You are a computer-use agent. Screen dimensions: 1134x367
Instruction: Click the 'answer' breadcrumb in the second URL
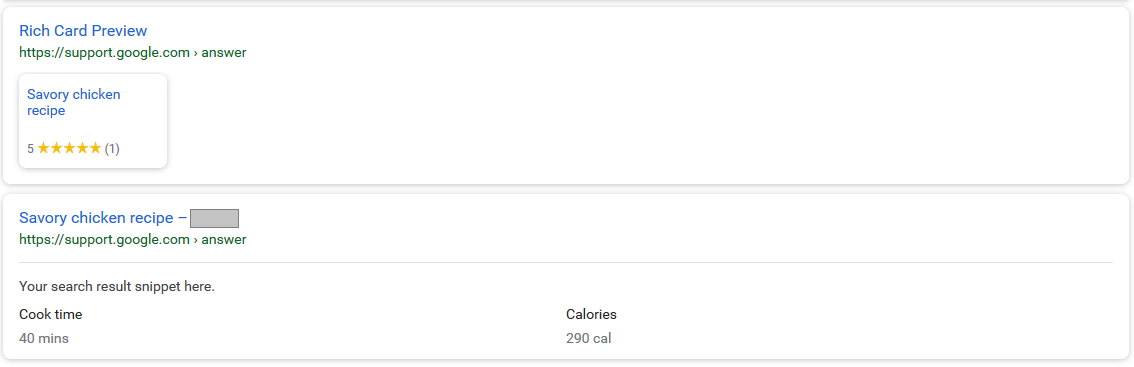[223, 240]
